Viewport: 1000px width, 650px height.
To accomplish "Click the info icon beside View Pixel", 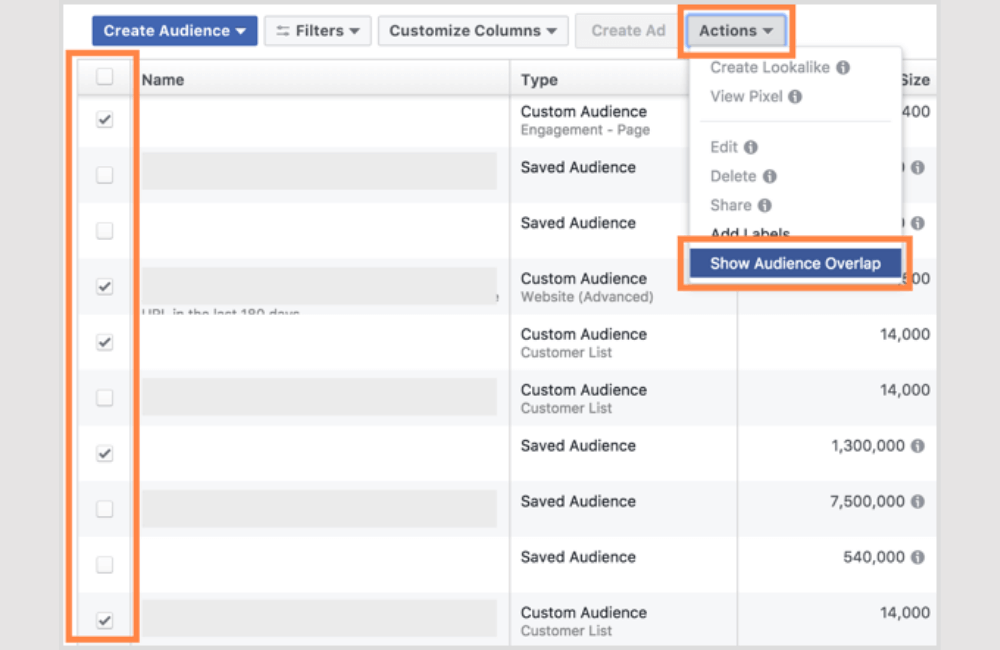I will 795,97.
